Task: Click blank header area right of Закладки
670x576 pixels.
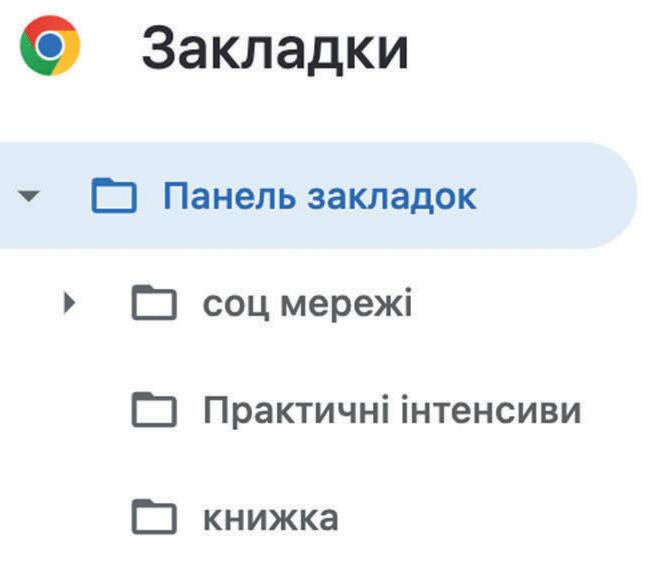Action: pyautogui.click(x=540, y=49)
